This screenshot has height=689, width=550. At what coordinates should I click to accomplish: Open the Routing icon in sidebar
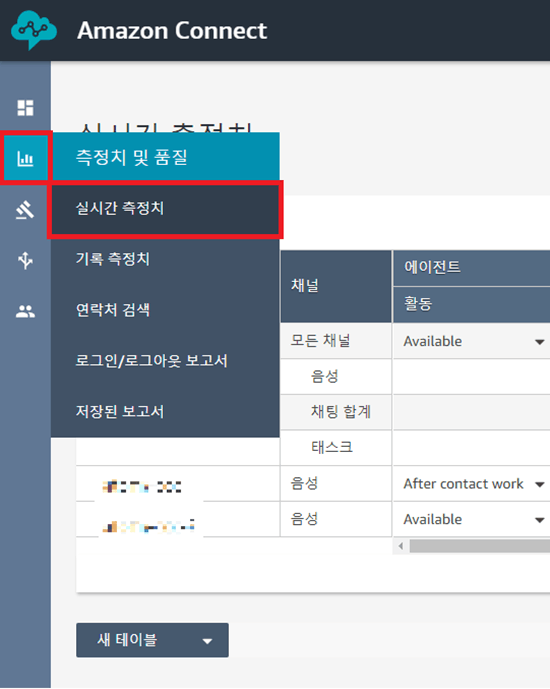click(25, 210)
